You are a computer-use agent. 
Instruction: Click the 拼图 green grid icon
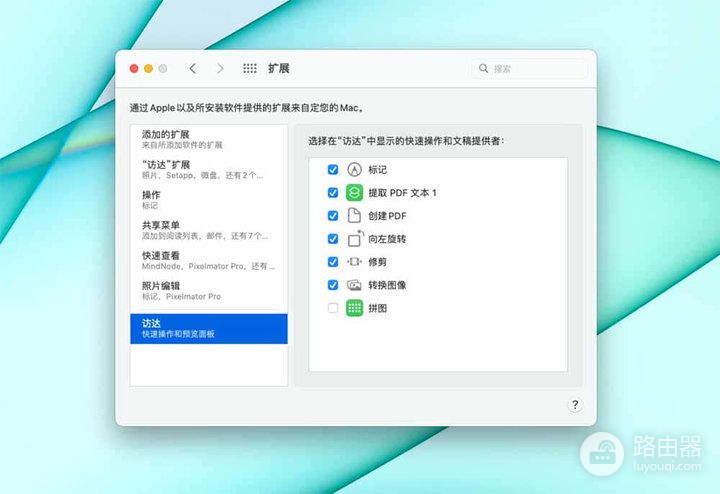[x=354, y=308]
